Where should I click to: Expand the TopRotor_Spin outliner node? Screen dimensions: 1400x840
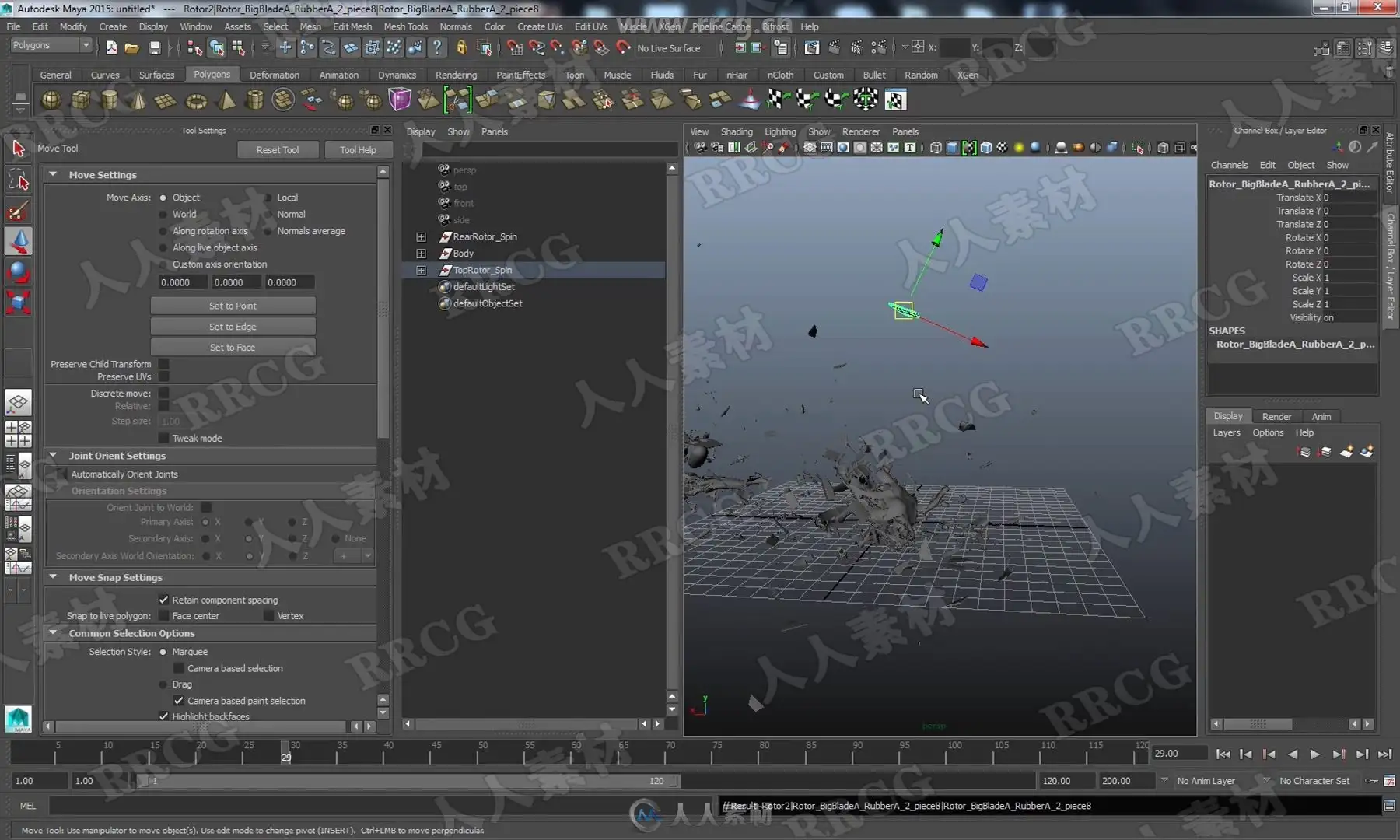pos(421,270)
